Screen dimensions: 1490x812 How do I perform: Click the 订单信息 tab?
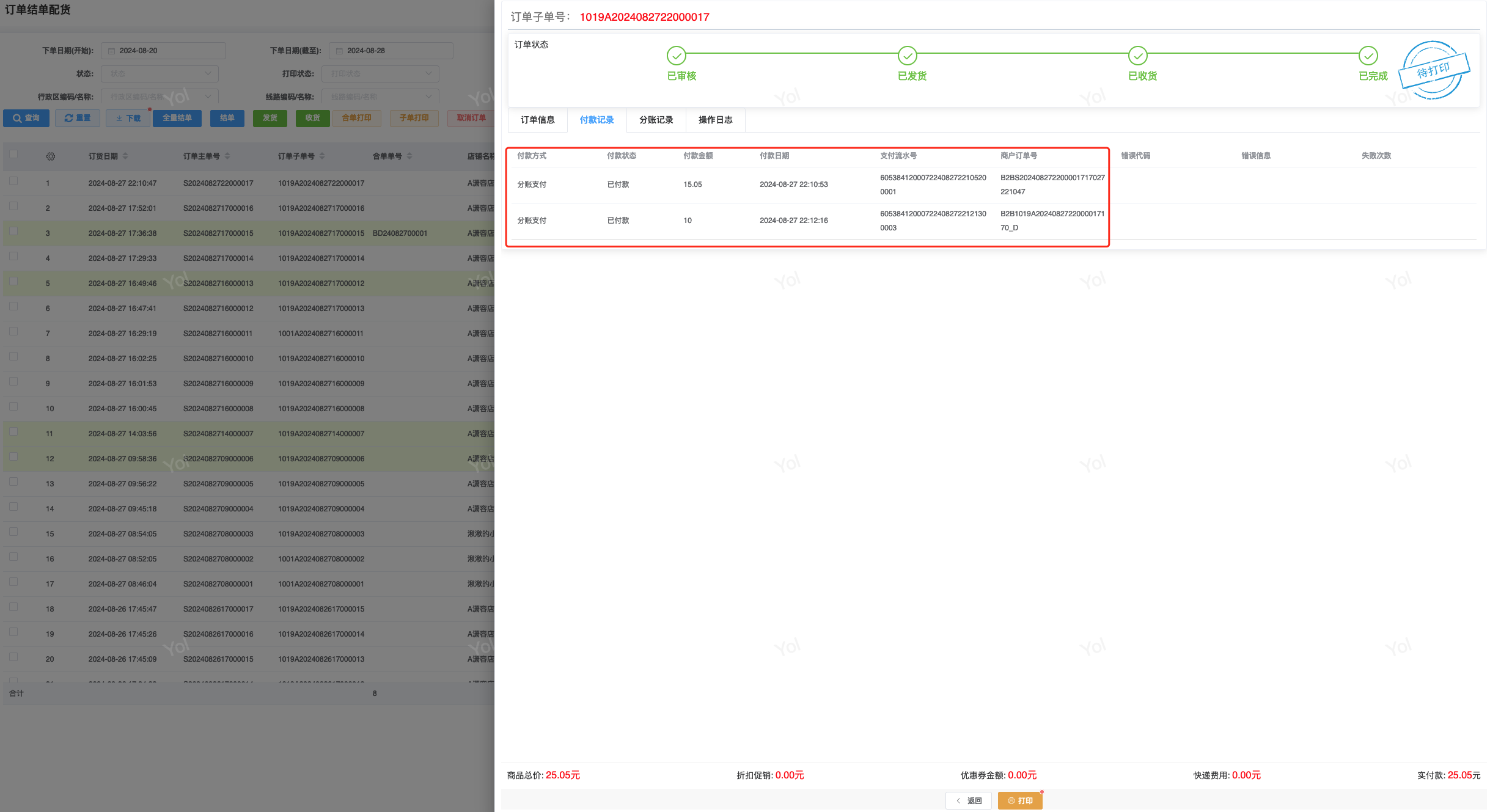pos(537,120)
